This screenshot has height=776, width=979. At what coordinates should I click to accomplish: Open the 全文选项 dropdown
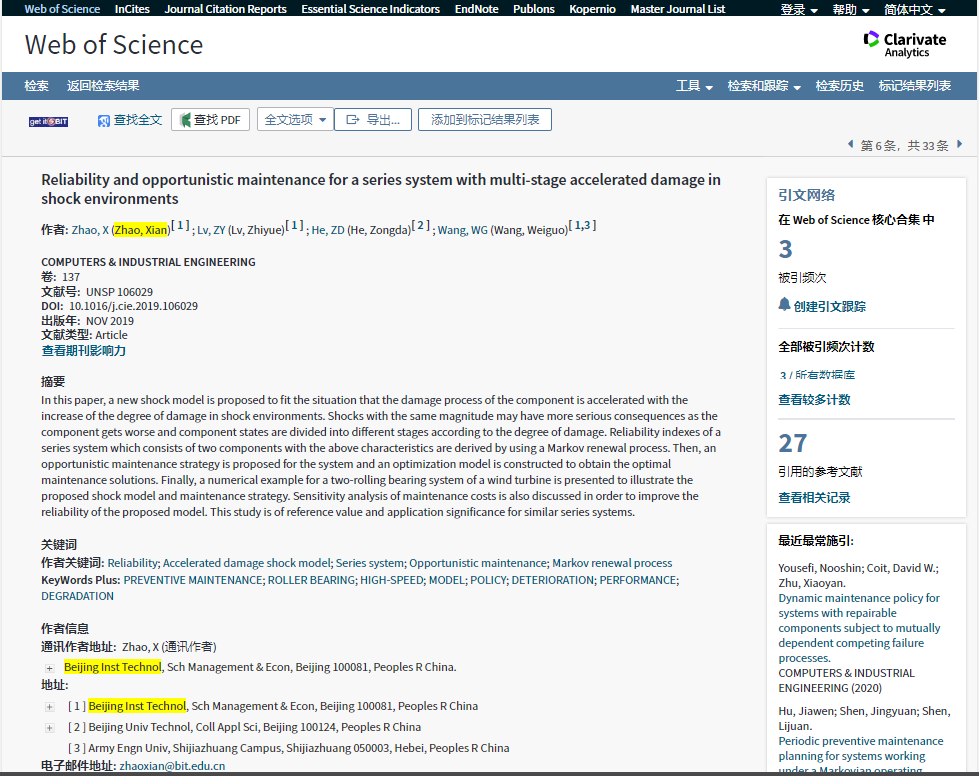[x=295, y=120]
